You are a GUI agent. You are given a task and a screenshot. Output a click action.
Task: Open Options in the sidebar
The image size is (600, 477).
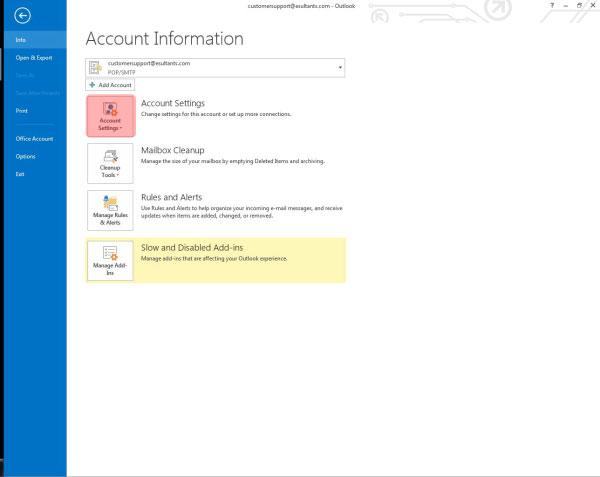[35, 156]
